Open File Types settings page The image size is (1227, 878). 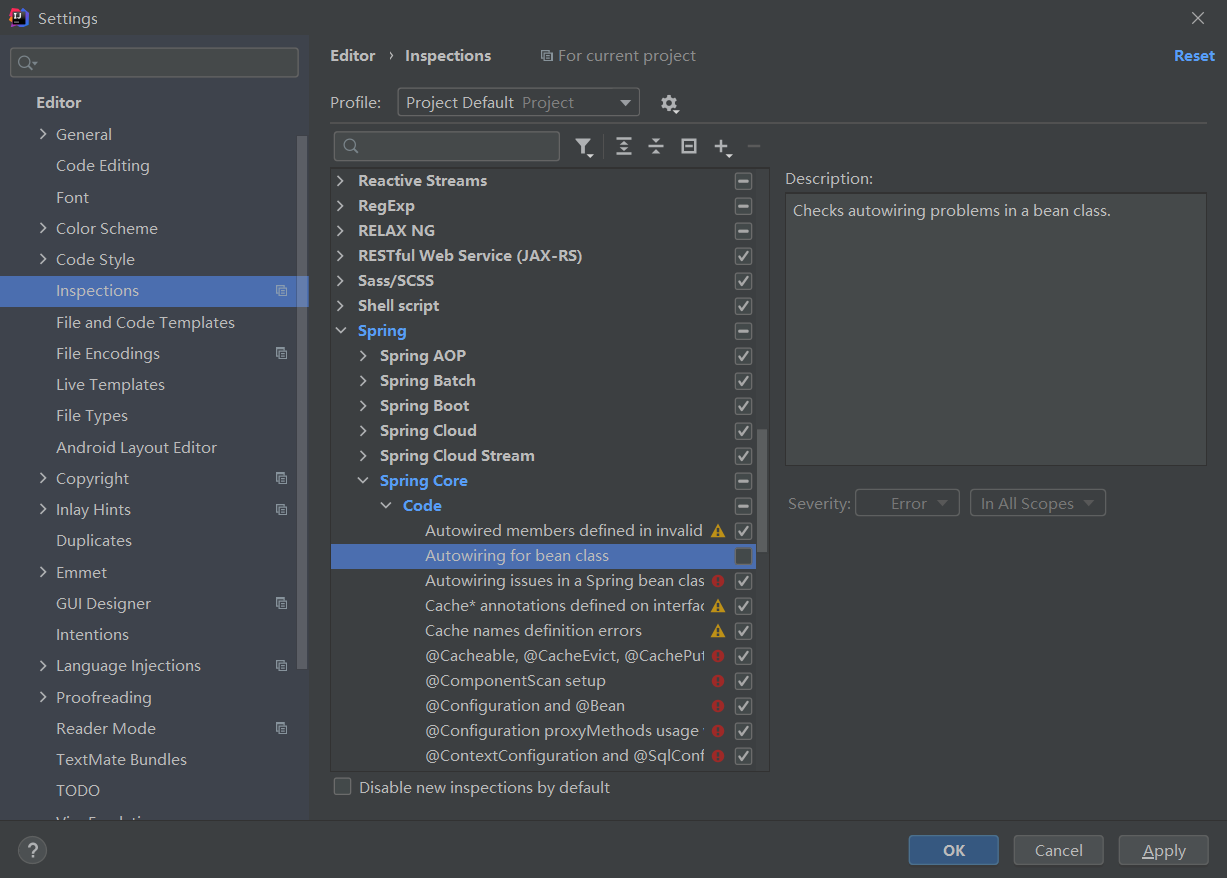(92, 416)
